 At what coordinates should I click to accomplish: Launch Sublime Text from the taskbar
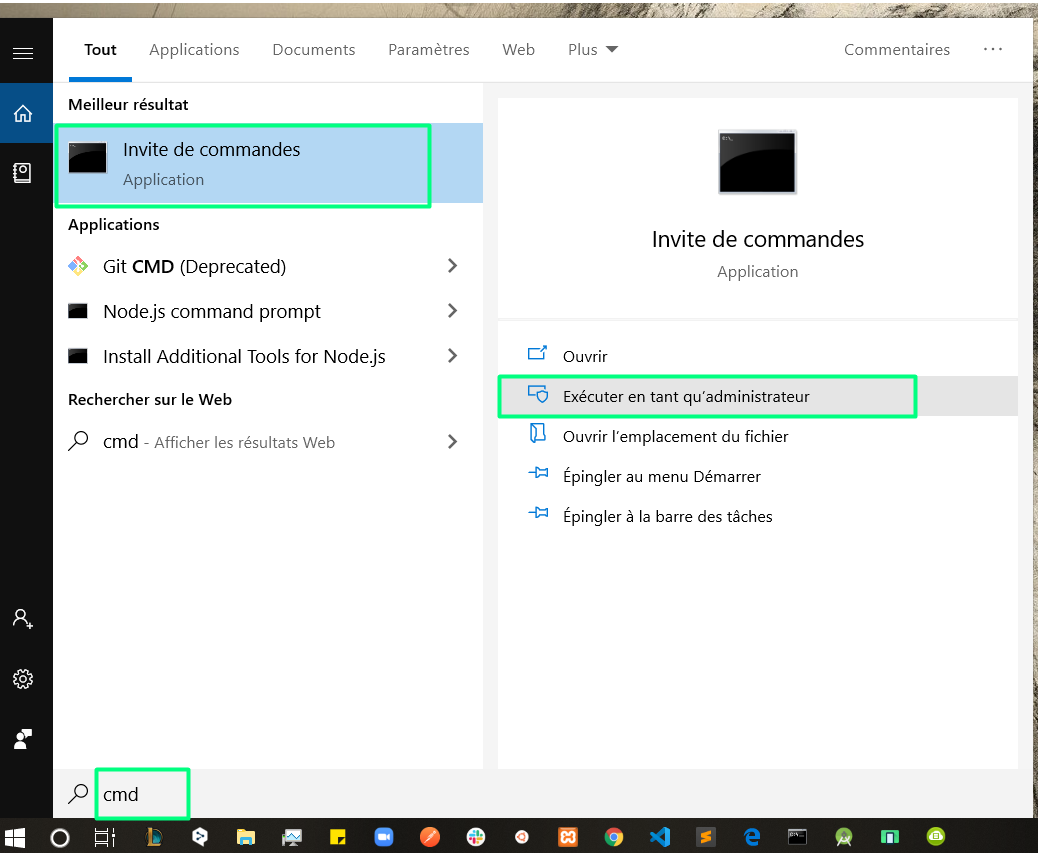tap(705, 837)
